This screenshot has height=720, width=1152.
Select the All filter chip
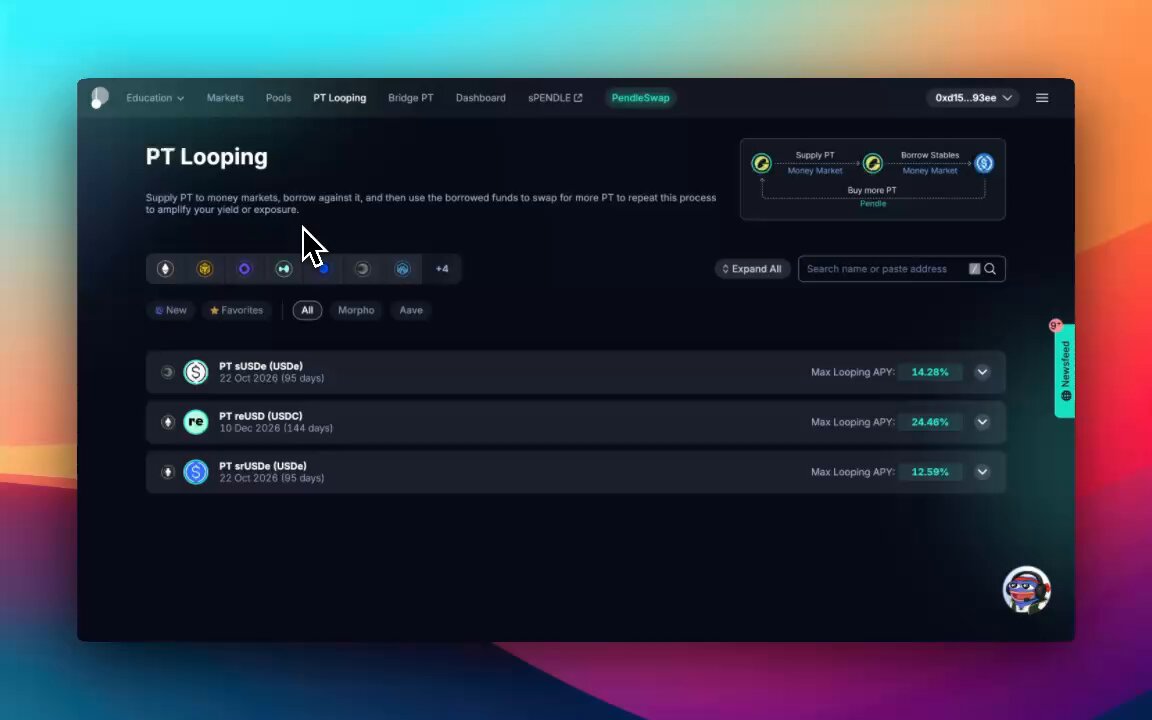tap(307, 310)
